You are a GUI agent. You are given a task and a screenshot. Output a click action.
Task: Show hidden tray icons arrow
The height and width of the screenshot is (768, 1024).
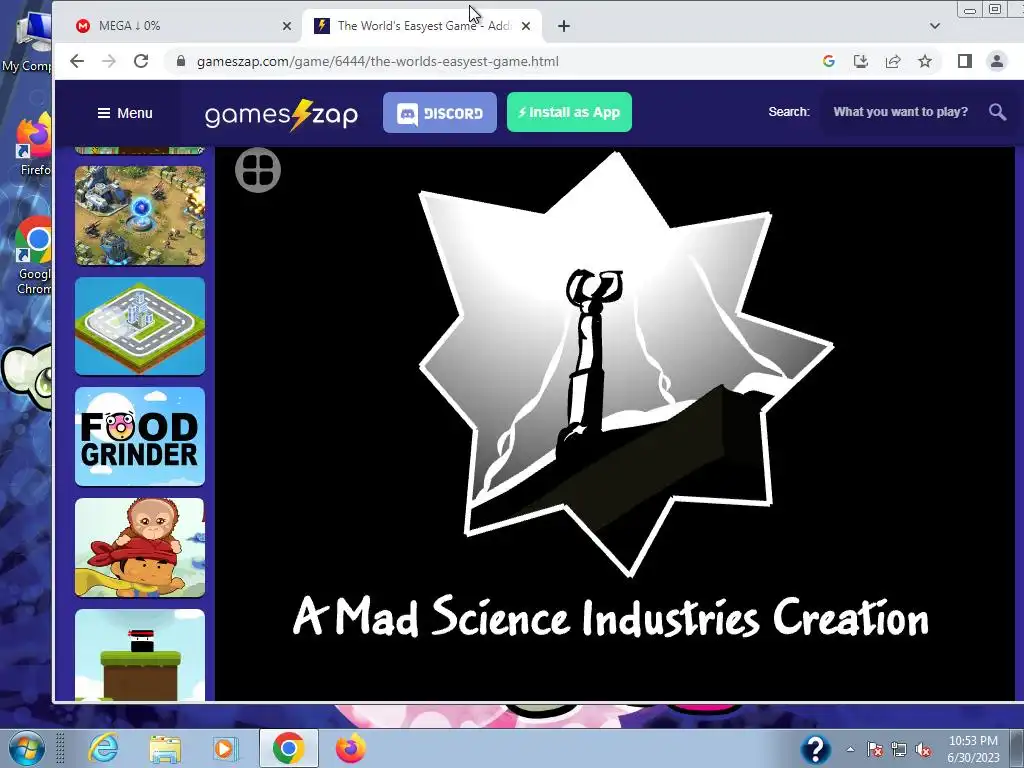click(850, 749)
